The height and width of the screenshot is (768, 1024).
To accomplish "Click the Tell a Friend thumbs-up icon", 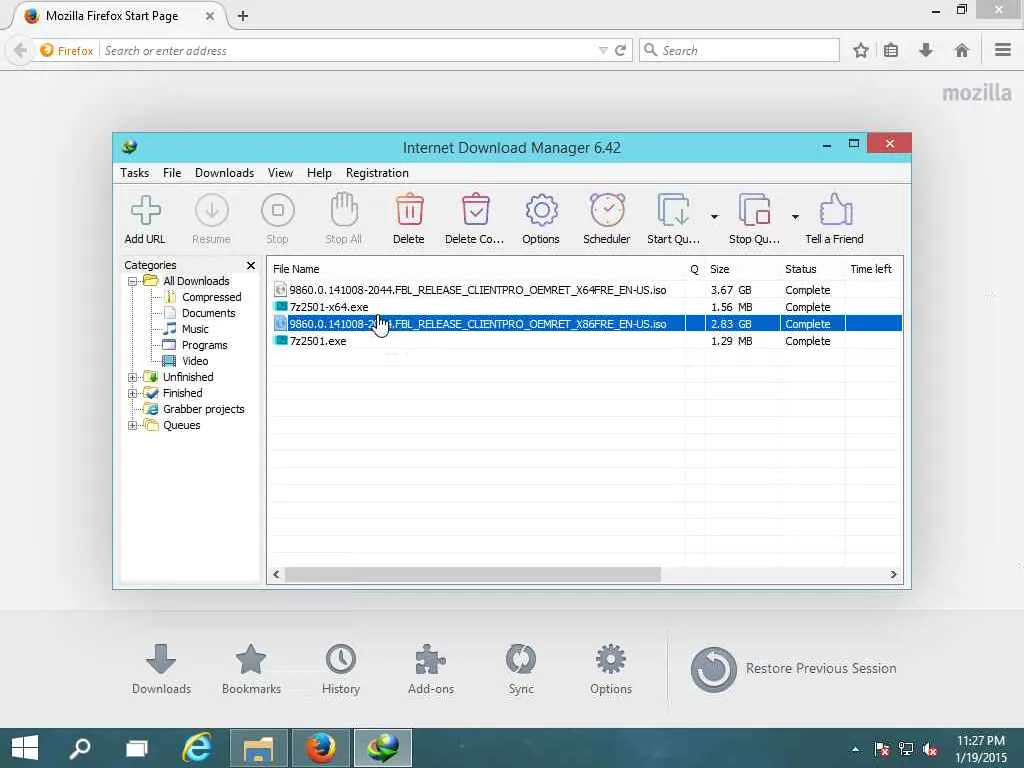I will point(835,210).
